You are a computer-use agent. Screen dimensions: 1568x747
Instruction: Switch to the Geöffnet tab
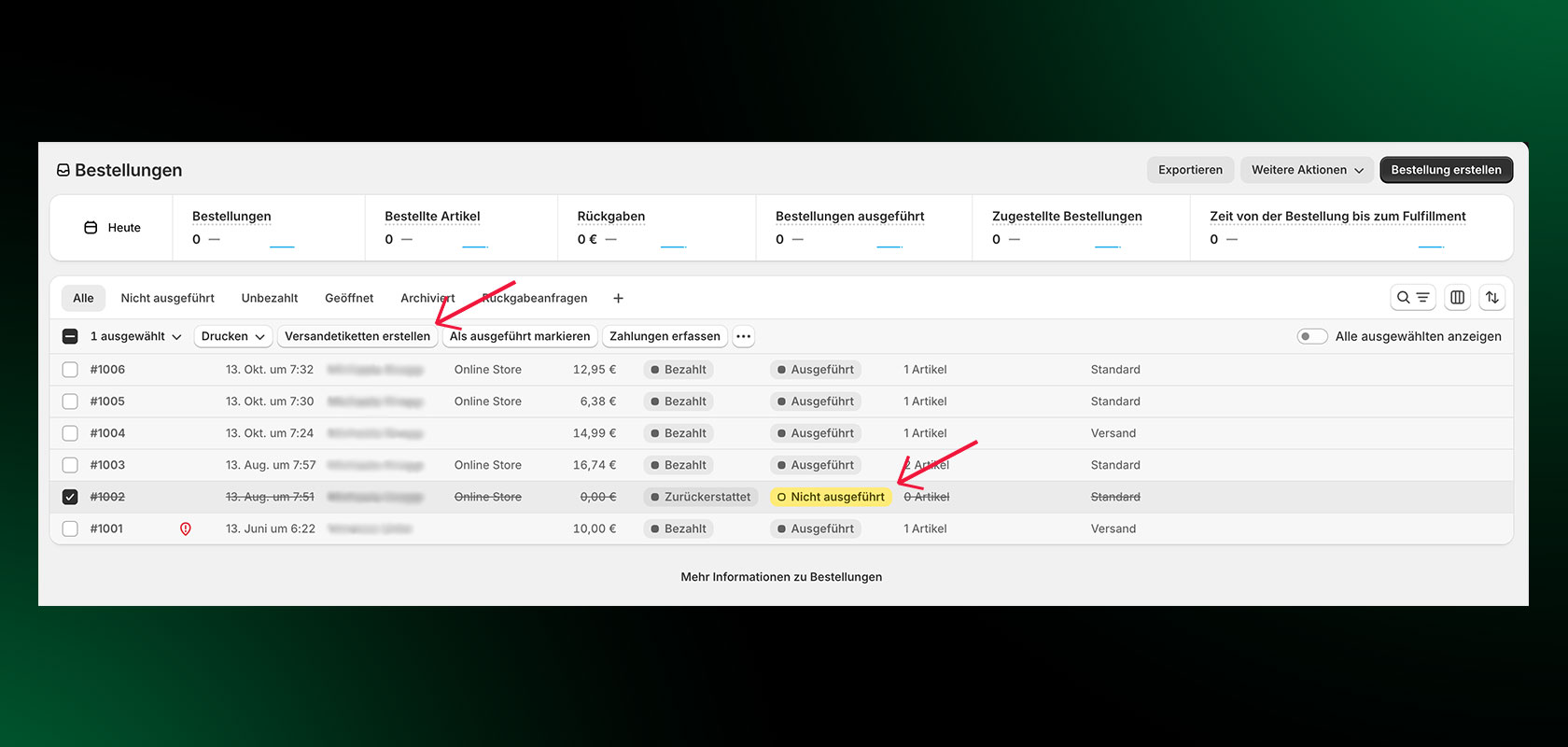[x=349, y=298]
